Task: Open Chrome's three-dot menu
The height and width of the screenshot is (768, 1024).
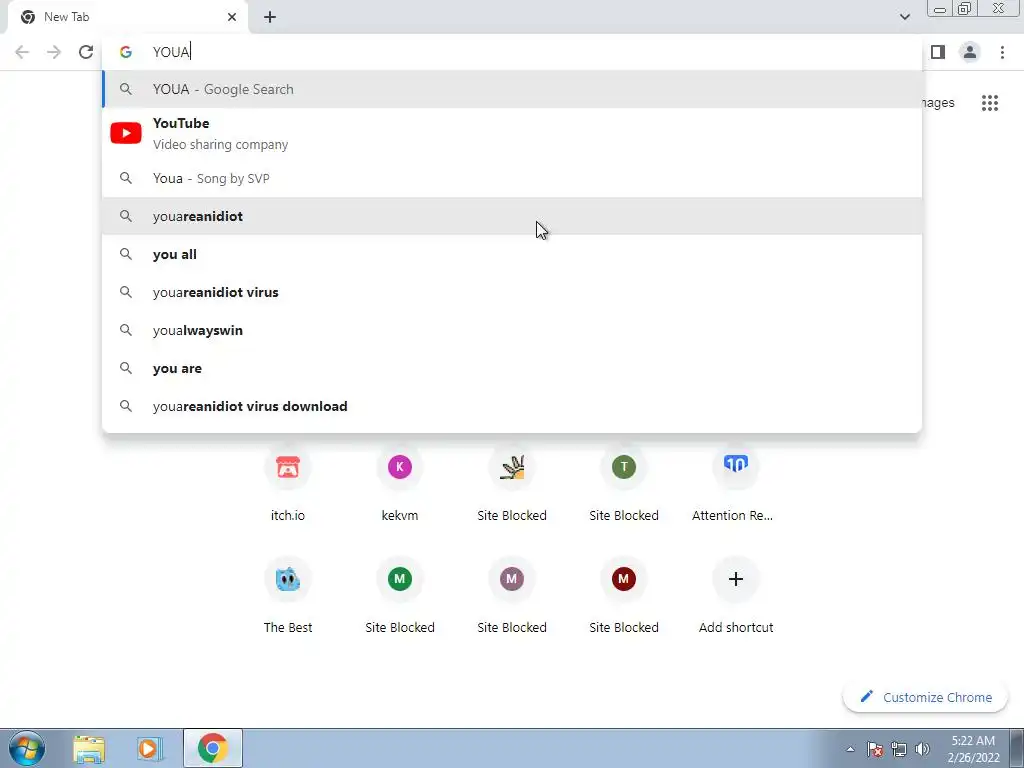Action: 1002,52
